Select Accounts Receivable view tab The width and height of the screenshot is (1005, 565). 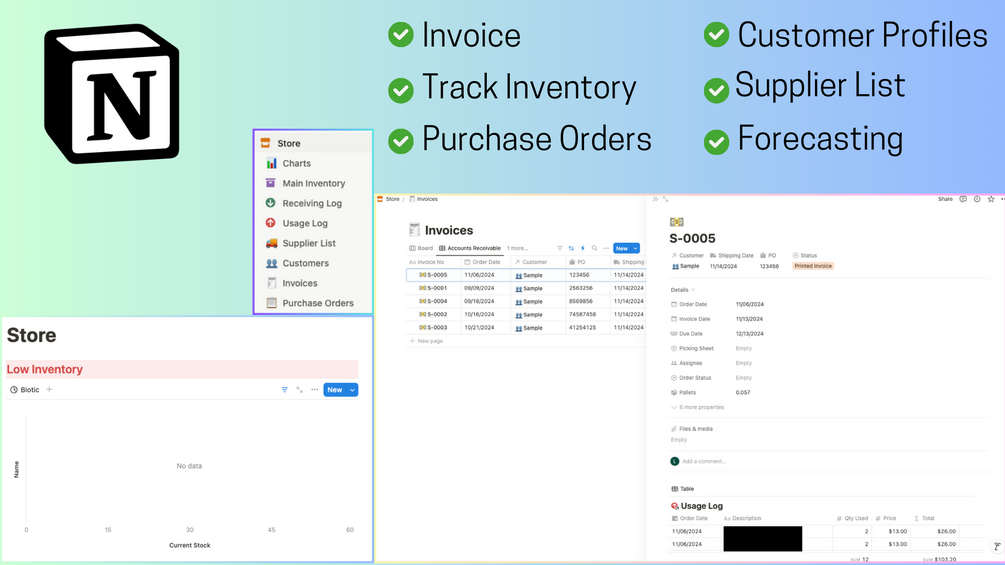pyautogui.click(x=470, y=248)
